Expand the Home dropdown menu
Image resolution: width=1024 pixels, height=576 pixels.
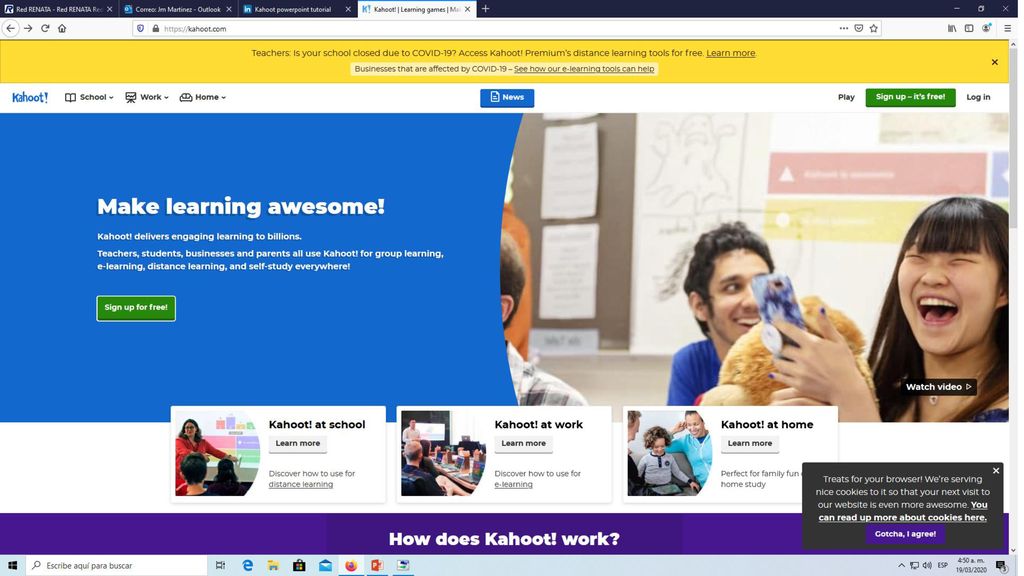tap(202, 97)
